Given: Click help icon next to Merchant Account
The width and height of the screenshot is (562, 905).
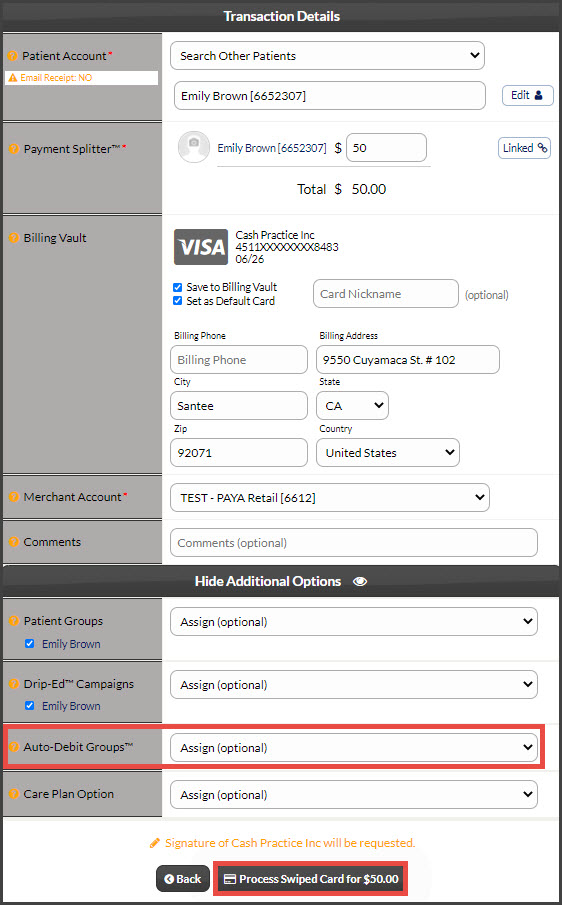Looking at the screenshot, I should 14,497.
